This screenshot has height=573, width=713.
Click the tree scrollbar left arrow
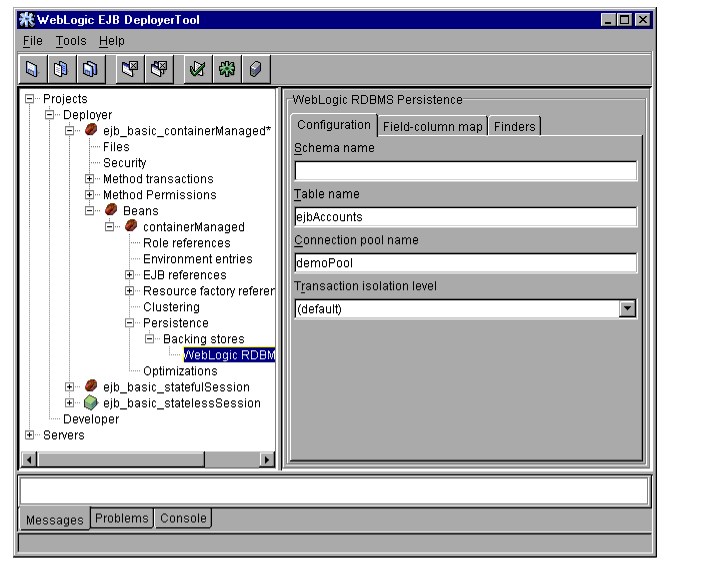[x=29, y=459]
